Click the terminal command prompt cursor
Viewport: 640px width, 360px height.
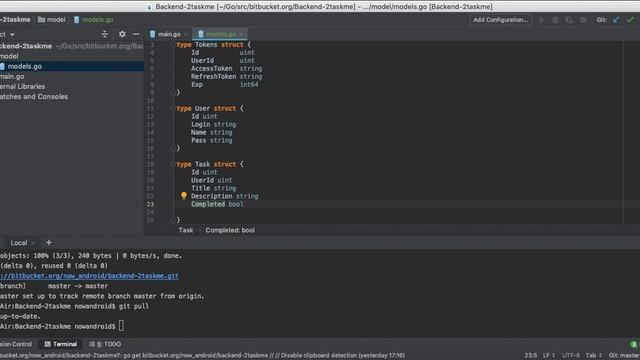(x=122, y=326)
